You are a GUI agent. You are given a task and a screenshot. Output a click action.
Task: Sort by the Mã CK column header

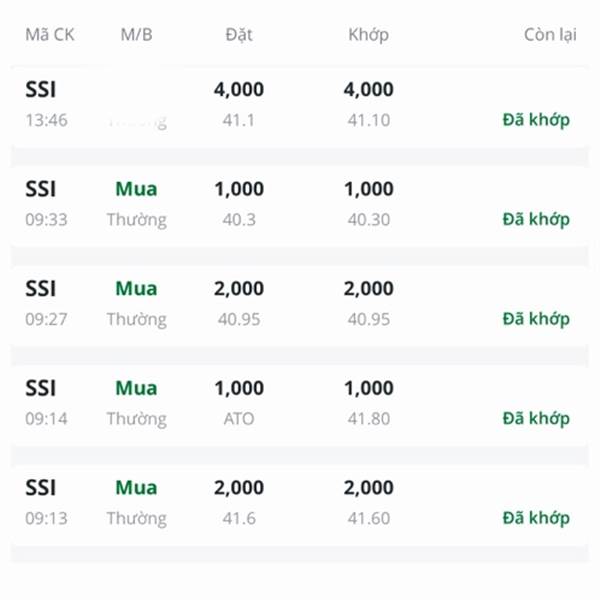(x=50, y=35)
